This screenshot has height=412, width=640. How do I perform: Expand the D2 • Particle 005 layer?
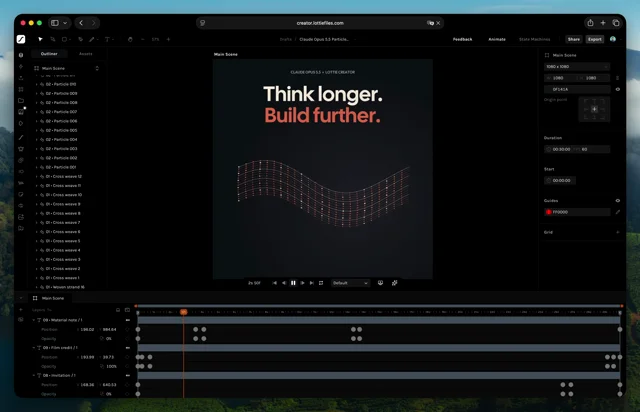pyautogui.click(x=37, y=130)
